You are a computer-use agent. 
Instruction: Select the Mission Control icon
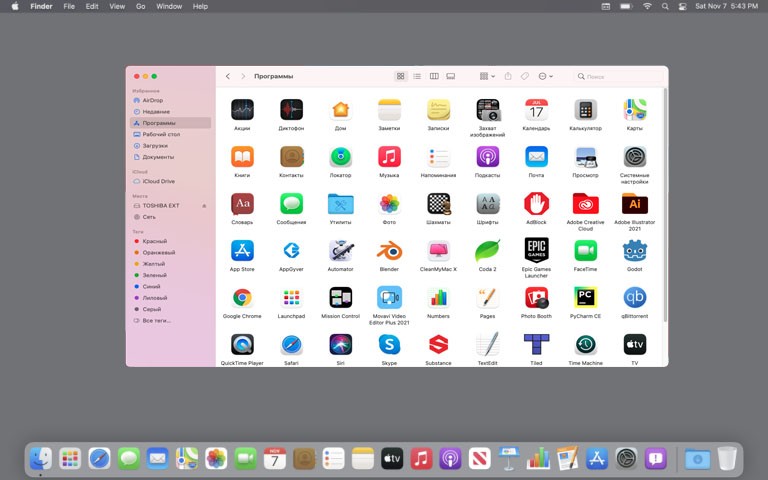pyautogui.click(x=340, y=297)
